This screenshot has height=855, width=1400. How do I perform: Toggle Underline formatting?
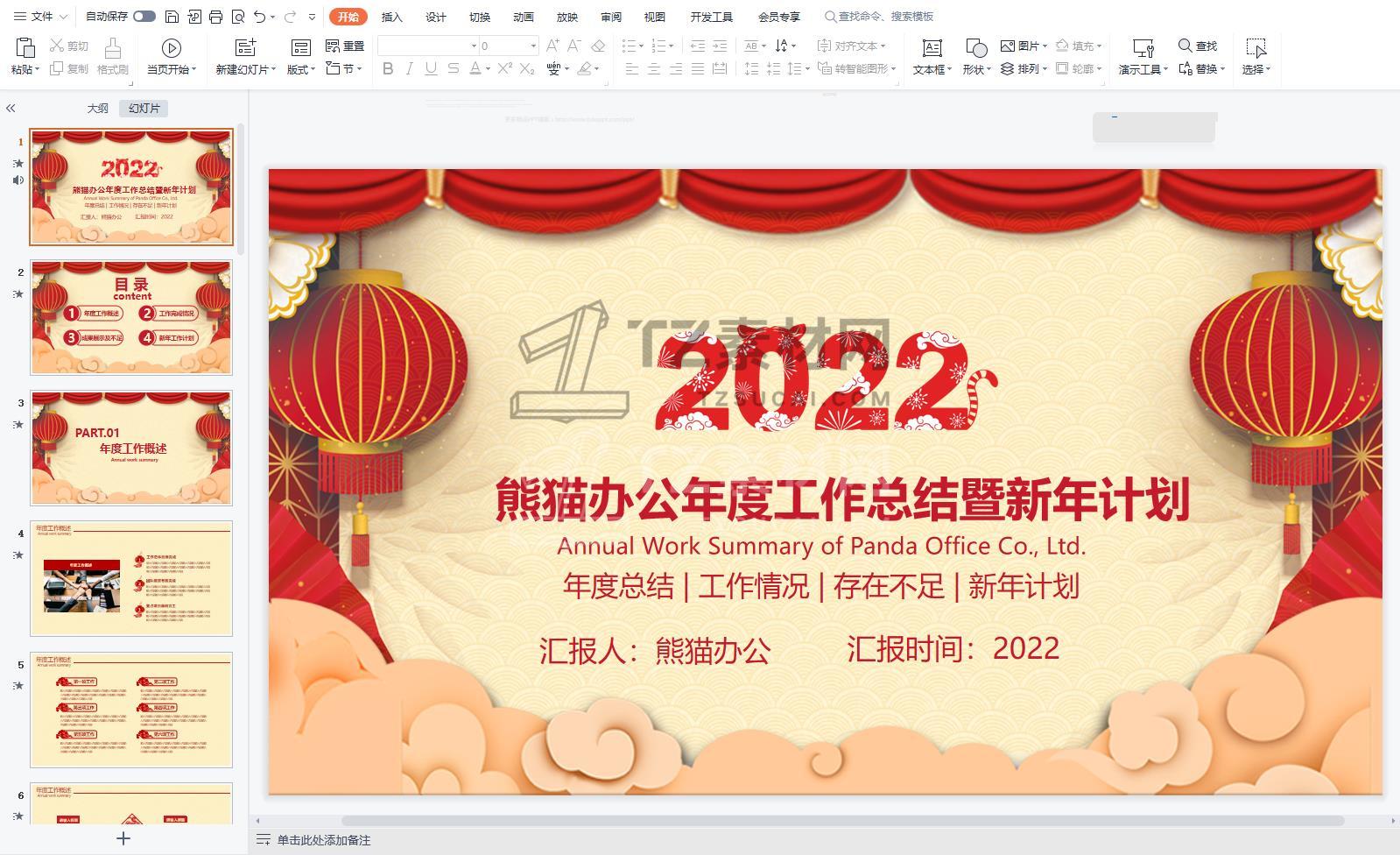[x=431, y=68]
